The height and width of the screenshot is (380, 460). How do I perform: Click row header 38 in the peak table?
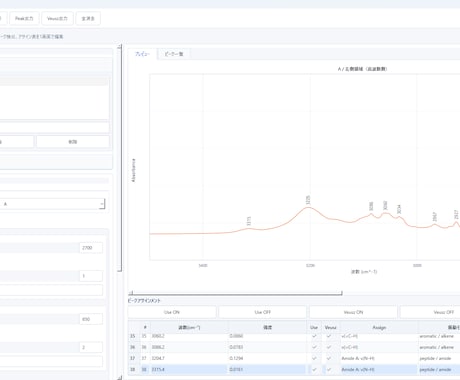click(133, 369)
